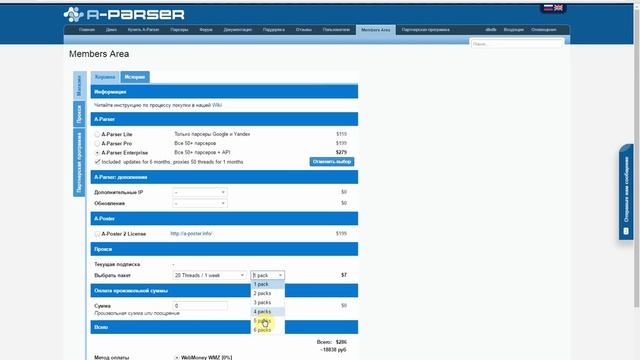Switch language with the Russian flag
This screenshot has height=360, width=640.
548,7
